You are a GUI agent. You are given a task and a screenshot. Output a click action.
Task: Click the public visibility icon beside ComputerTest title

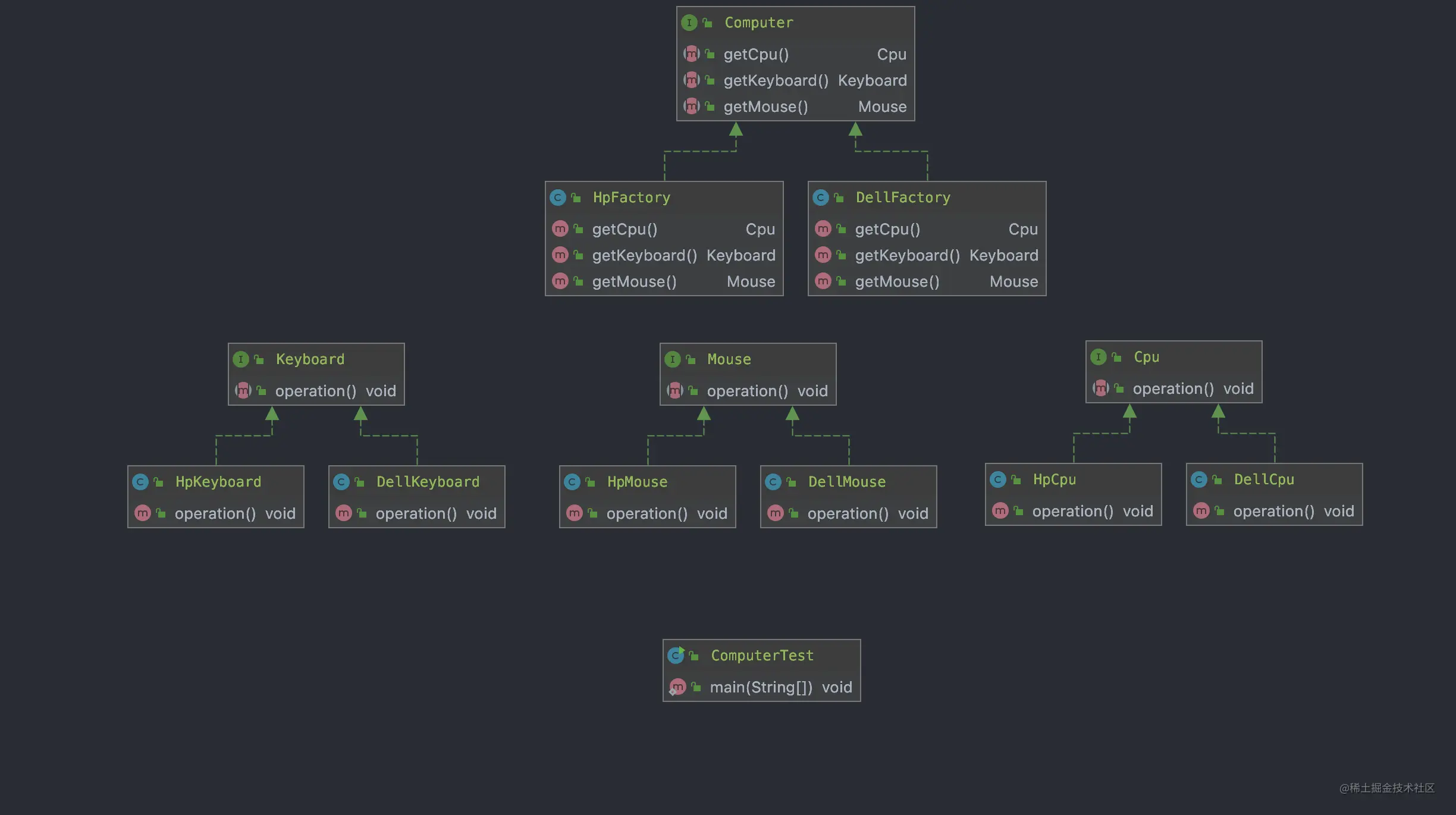[694, 656]
